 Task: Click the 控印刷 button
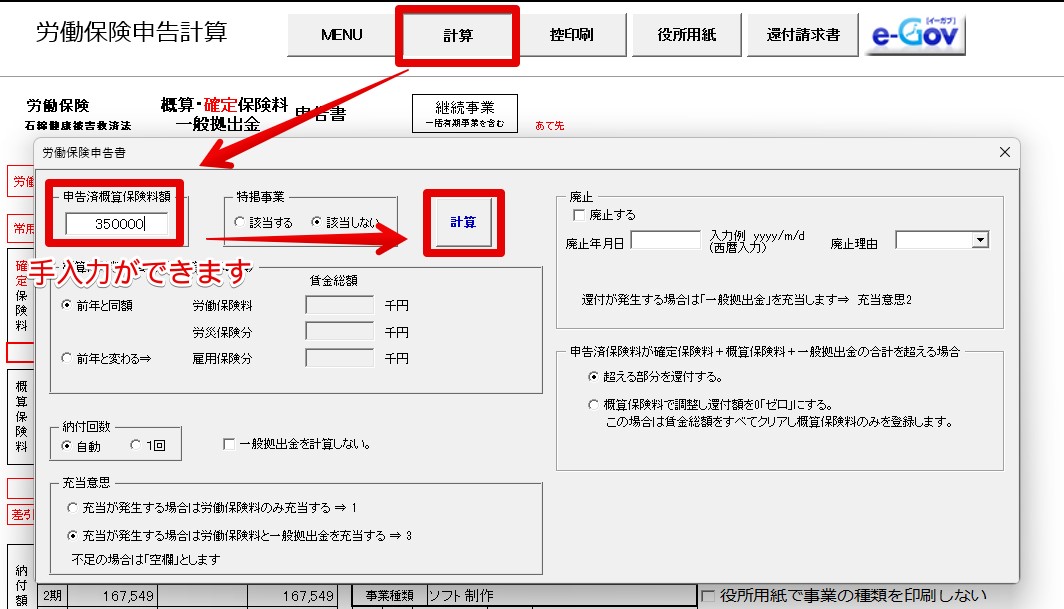tap(571, 35)
